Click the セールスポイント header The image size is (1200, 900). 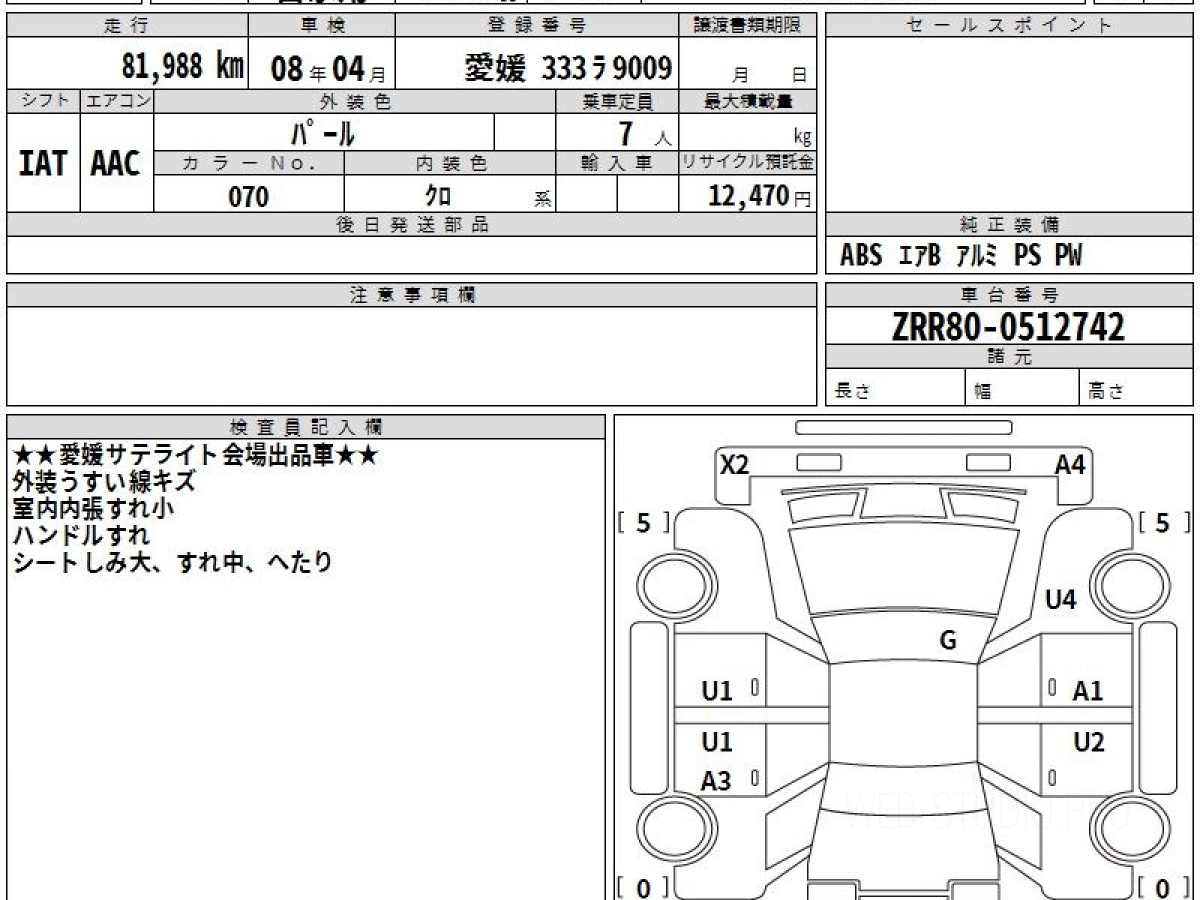pyautogui.click(x=1009, y=26)
